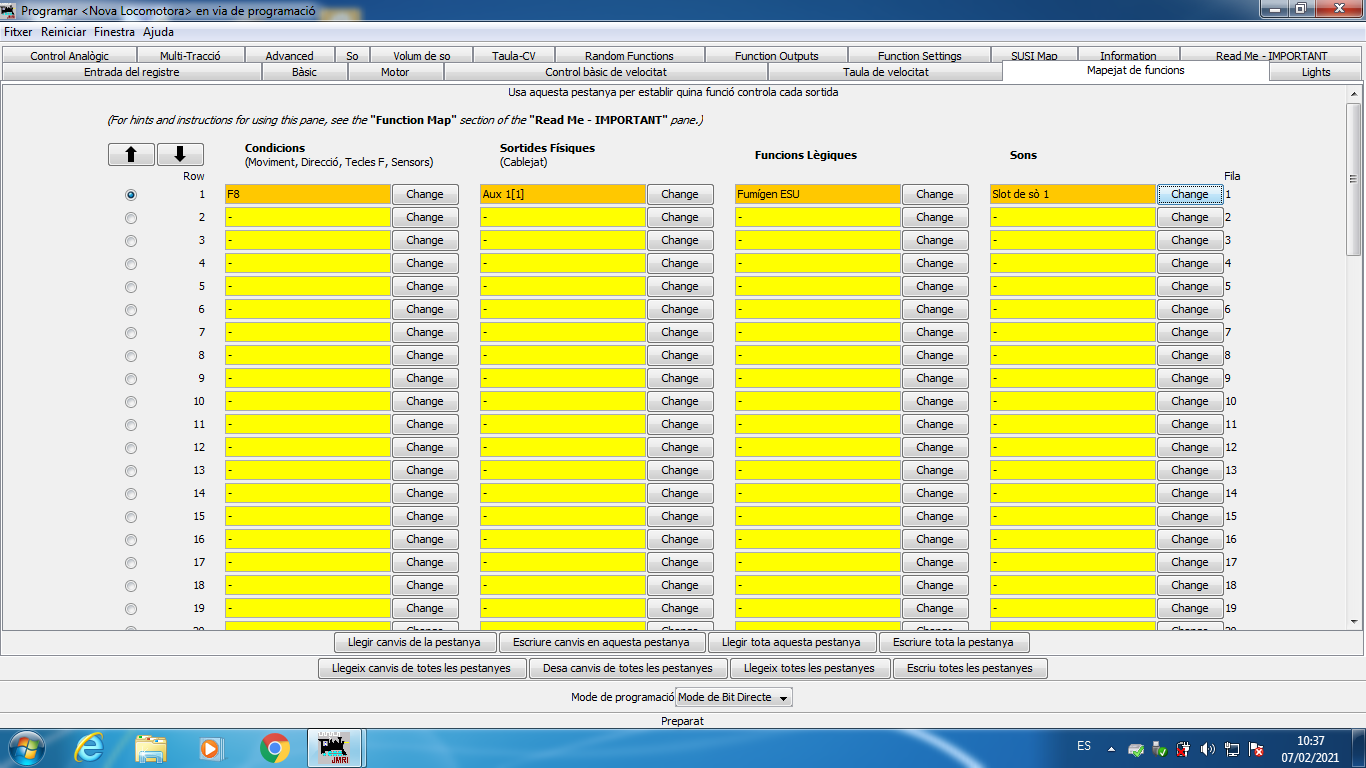Click the pane's vertical scrollbar thumb
Image resolution: width=1366 pixels, height=768 pixels.
(1354, 178)
